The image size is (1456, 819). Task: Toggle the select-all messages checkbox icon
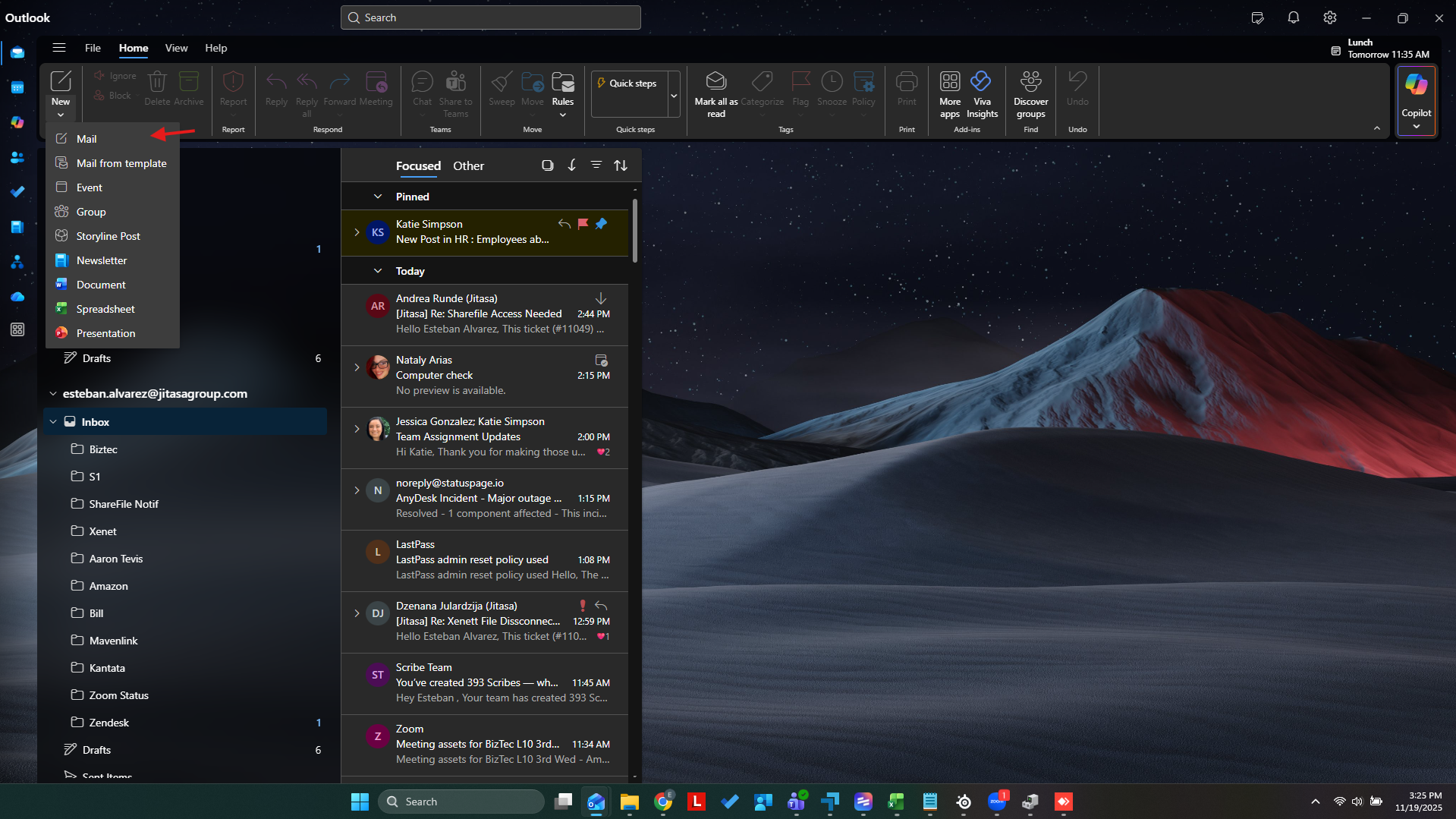[x=547, y=165]
